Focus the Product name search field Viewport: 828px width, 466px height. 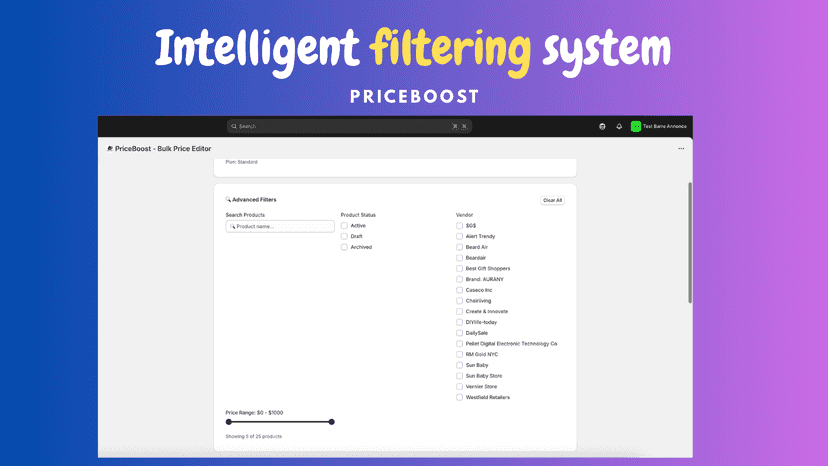click(280, 226)
